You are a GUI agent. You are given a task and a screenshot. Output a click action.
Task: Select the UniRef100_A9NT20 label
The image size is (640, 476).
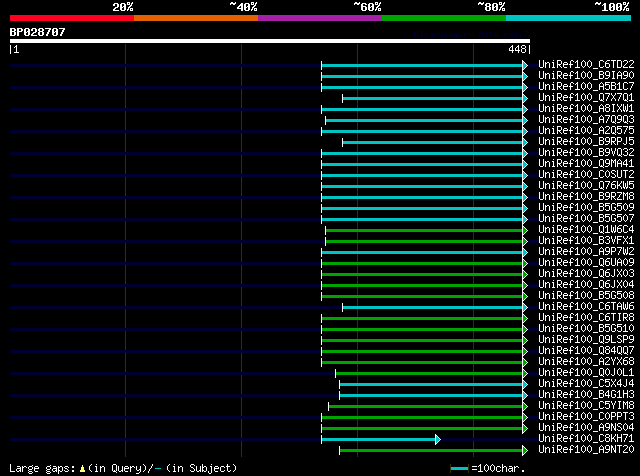586,450
